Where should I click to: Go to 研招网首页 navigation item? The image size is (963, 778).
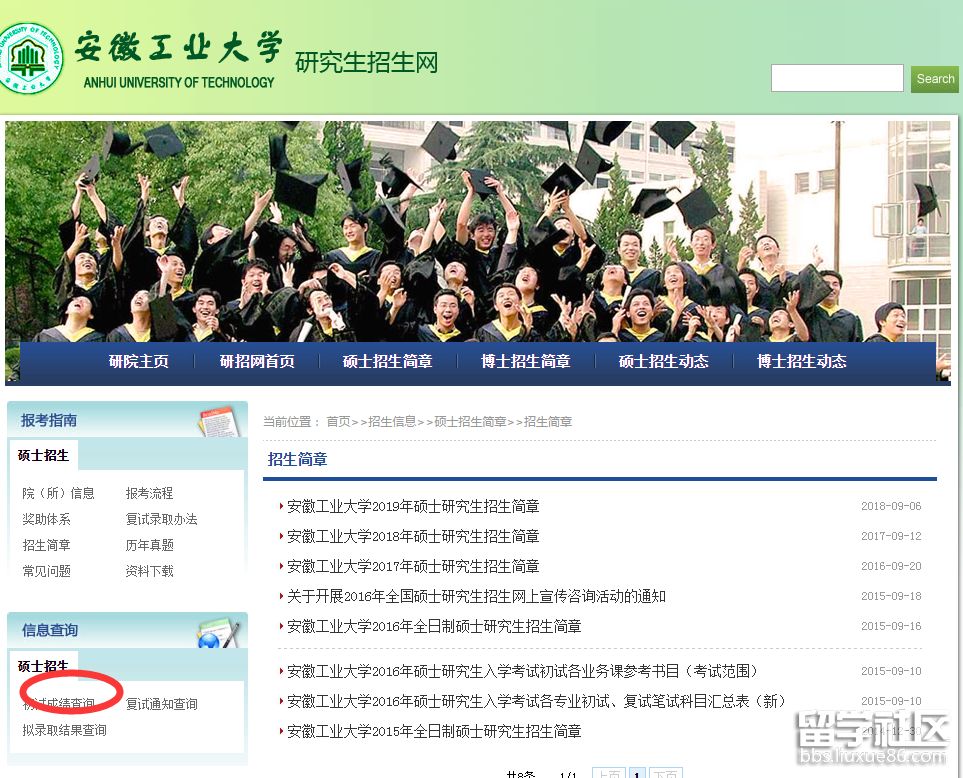[x=257, y=362]
